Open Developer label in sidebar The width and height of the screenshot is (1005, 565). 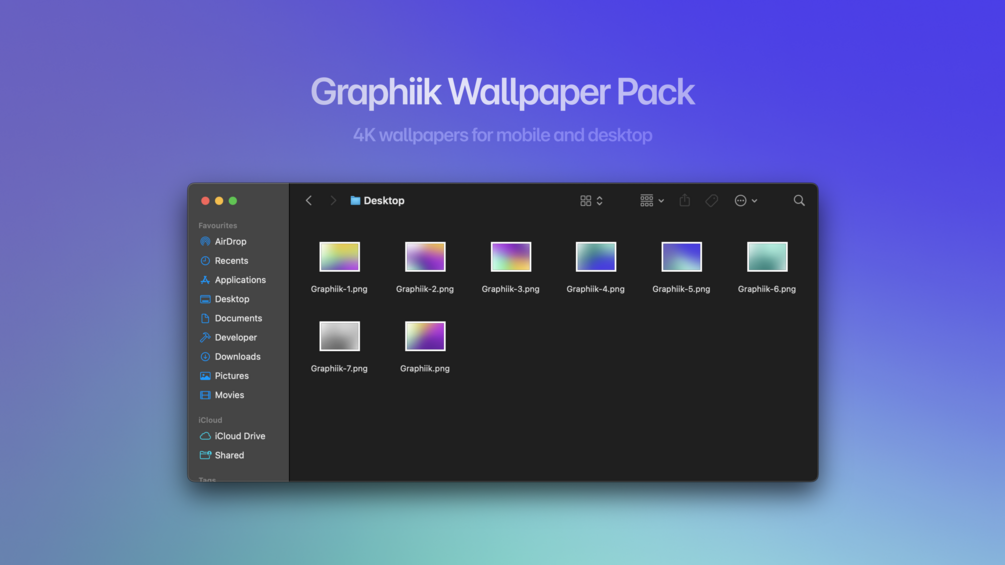click(236, 338)
